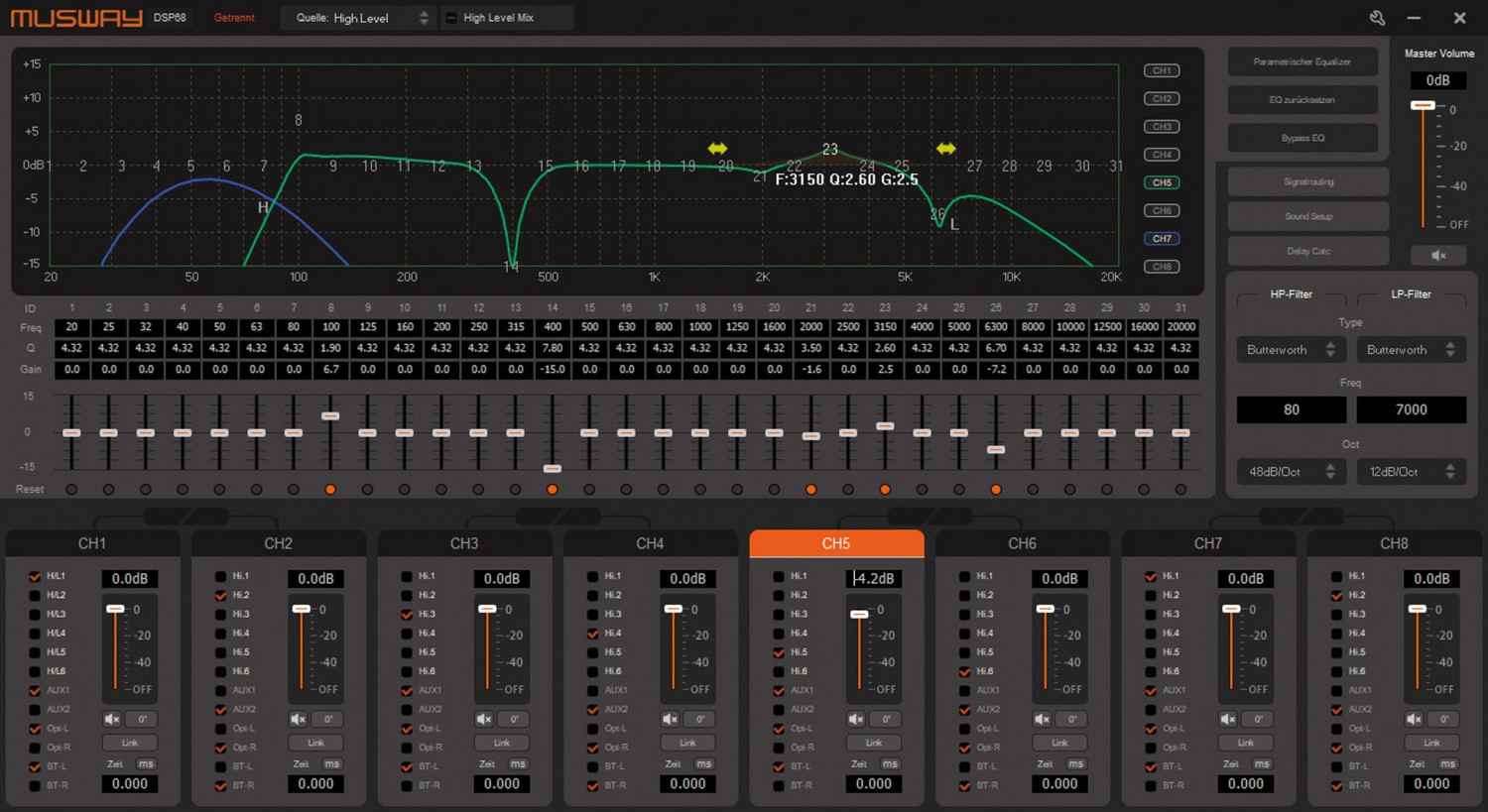The width and height of the screenshot is (1488, 812).
Task: Uncheck Hi.3 input on CH3
Action: pyautogui.click(x=407, y=614)
